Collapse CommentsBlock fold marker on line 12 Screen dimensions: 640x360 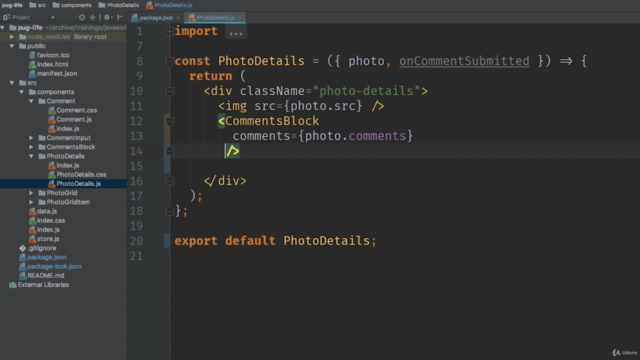coord(170,121)
